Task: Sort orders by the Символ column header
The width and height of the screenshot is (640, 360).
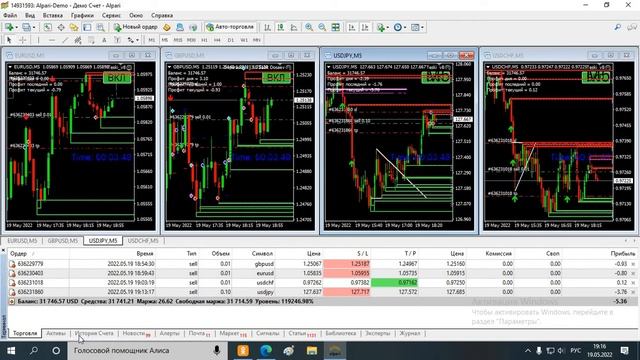Action: pyautogui.click(x=262, y=253)
